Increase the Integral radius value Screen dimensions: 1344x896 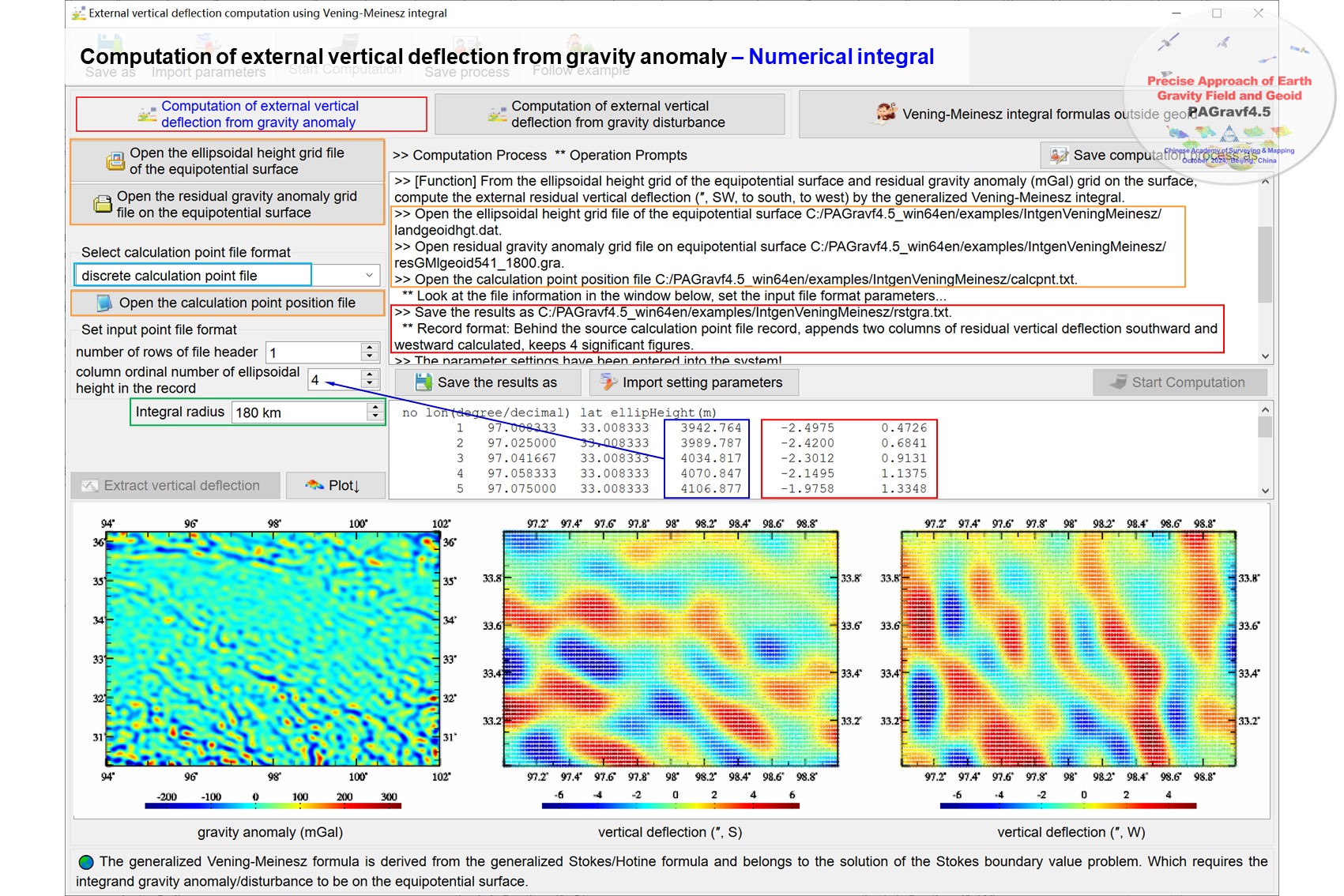click(375, 408)
